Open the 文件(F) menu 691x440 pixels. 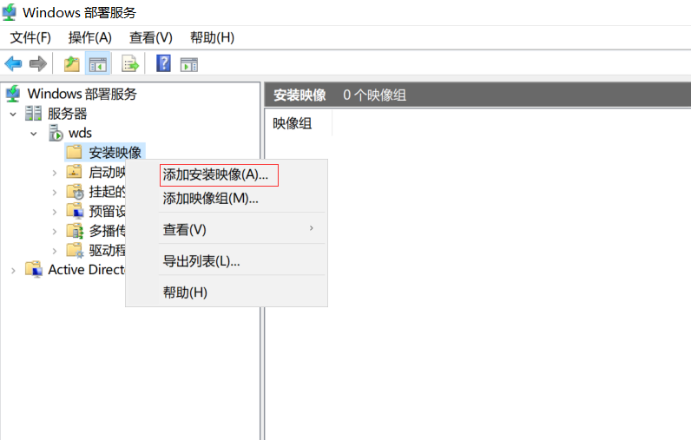(30, 37)
